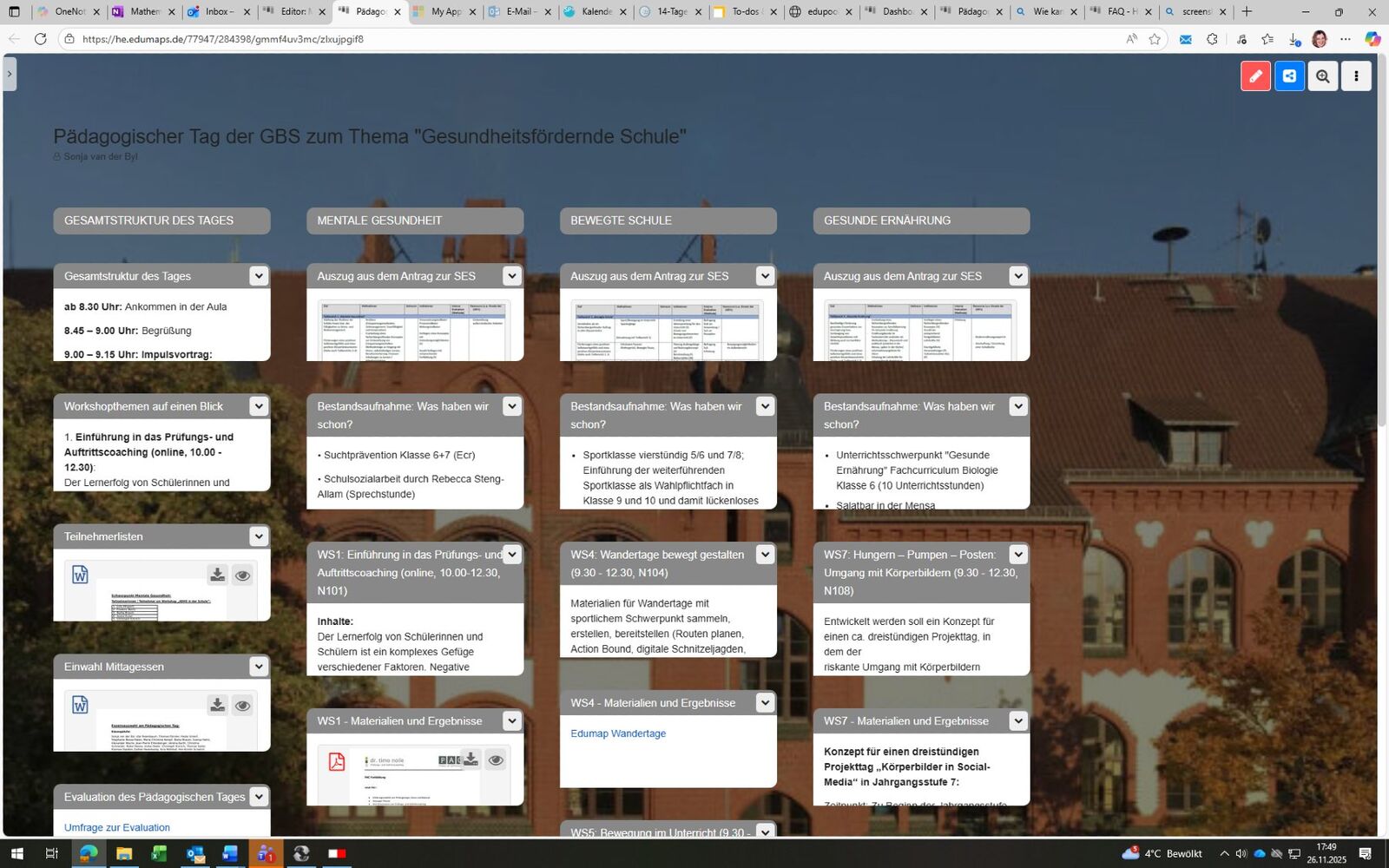Download the Teilnehmerlisten Word document
The width and height of the screenshot is (1389, 868).
tap(217, 575)
